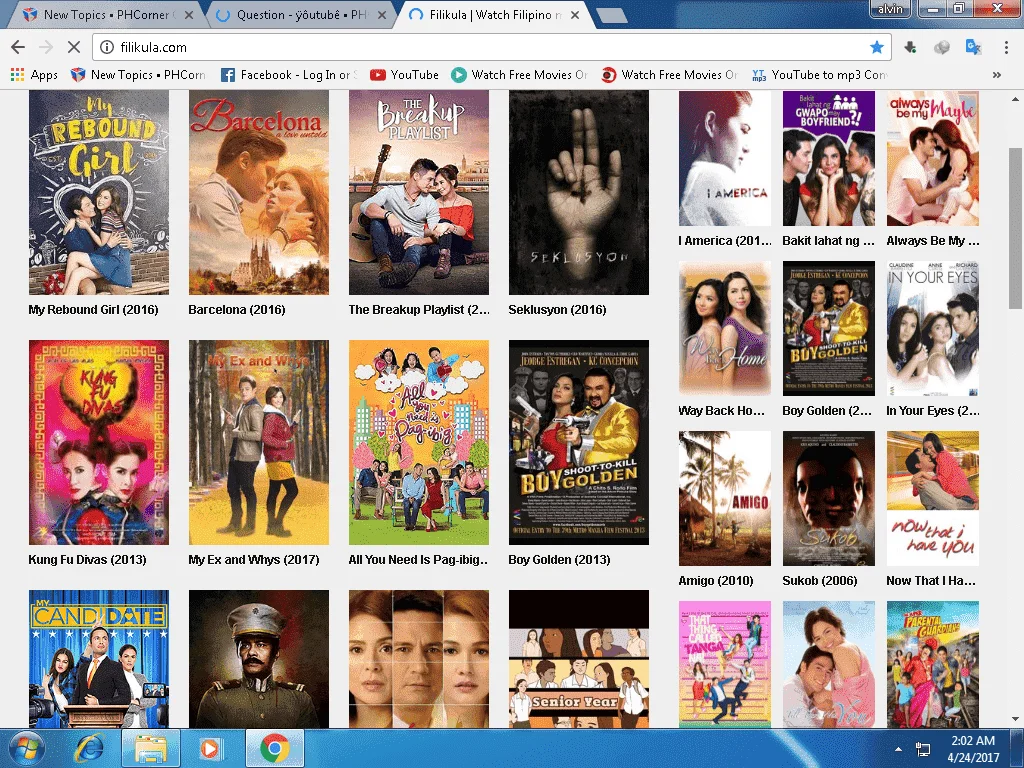Open Senior Year poster

point(579,659)
